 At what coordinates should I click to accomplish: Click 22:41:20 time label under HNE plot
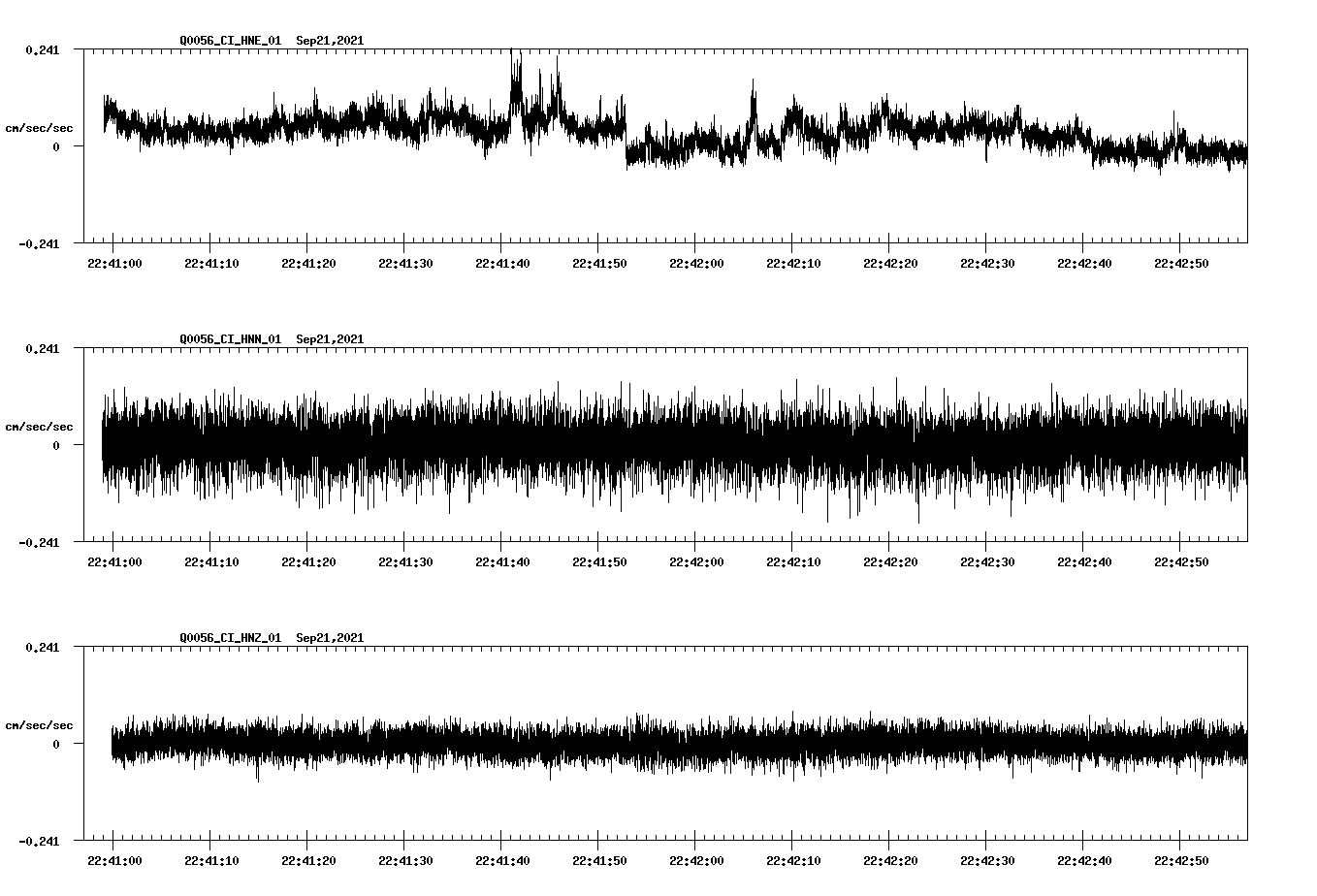[308, 263]
